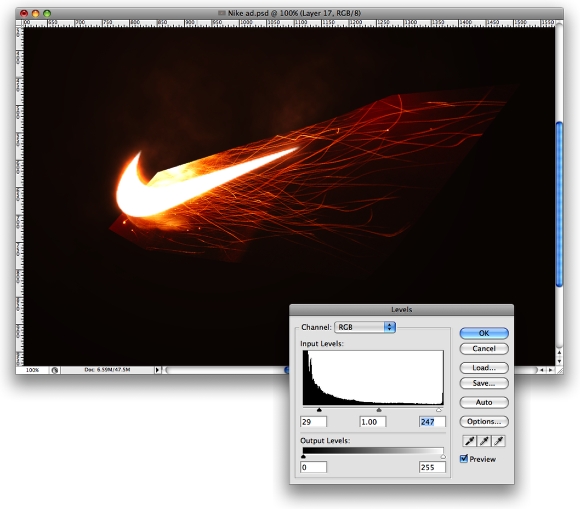Screen dimensions: 580x509
Task: Cancel the Levels dialog
Action: click(484, 348)
